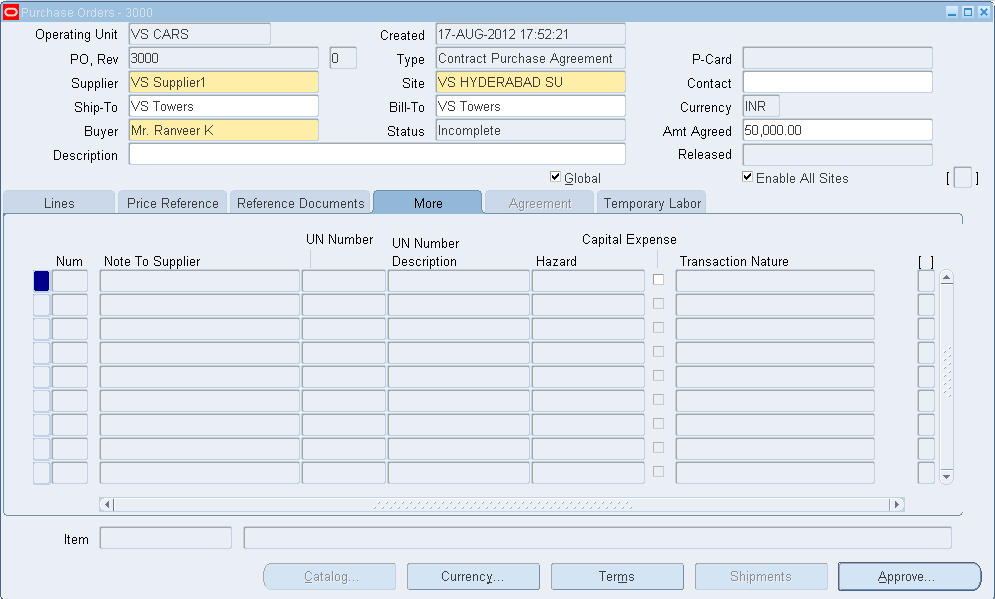
Task: Select the Reference Documents tab
Action: coord(299,202)
